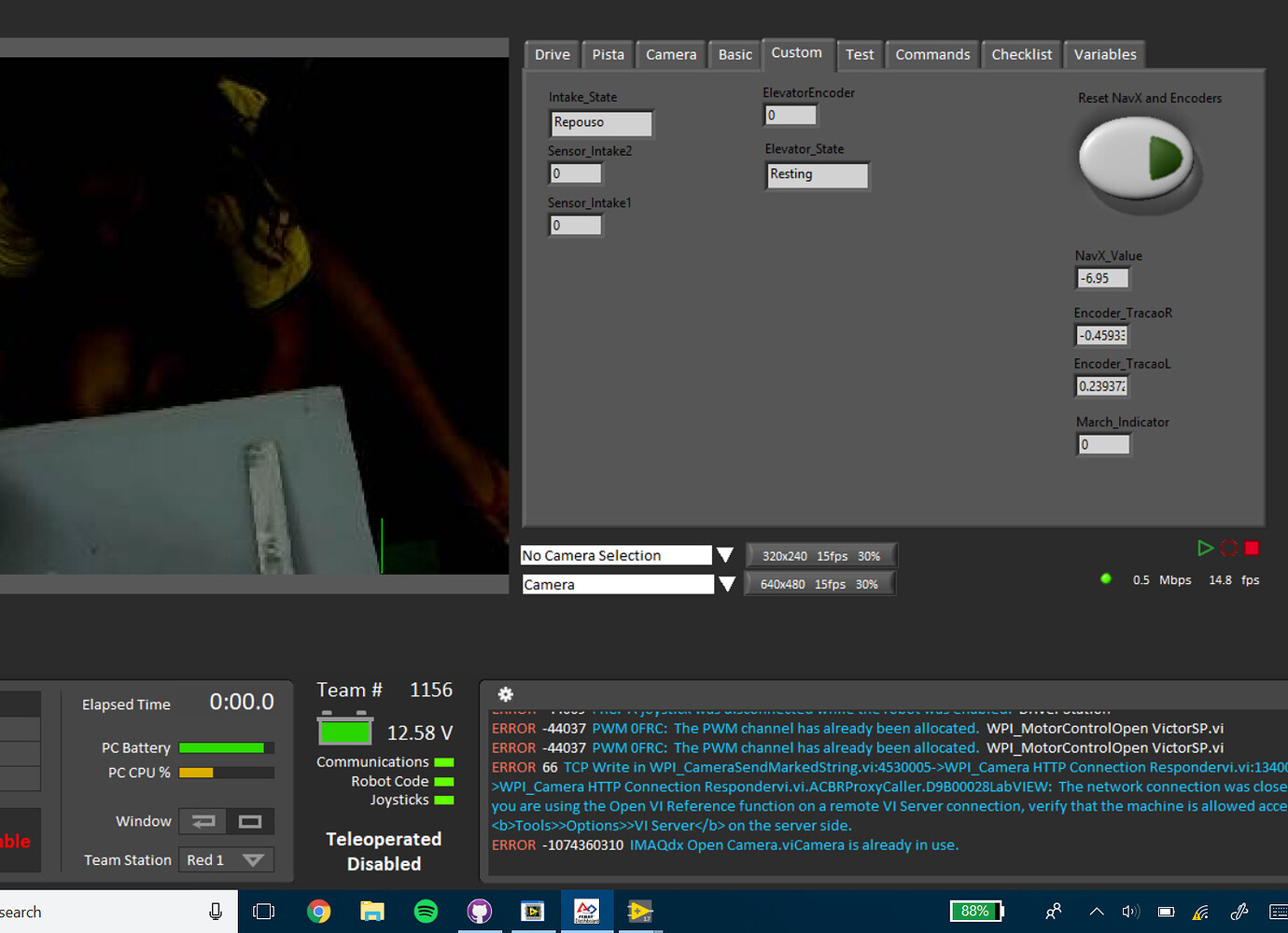Activate the microphone in the search bar
1288x933 pixels.
pyautogui.click(x=216, y=912)
